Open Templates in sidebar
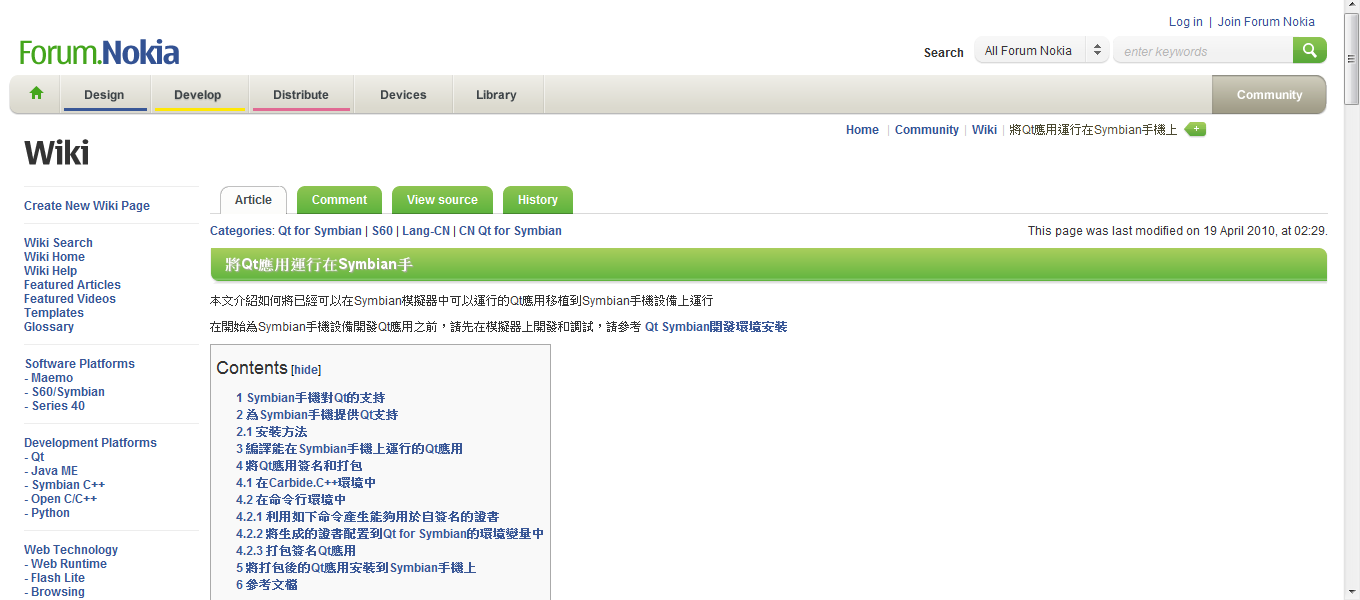1360x600 pixels. pos(54,313)
